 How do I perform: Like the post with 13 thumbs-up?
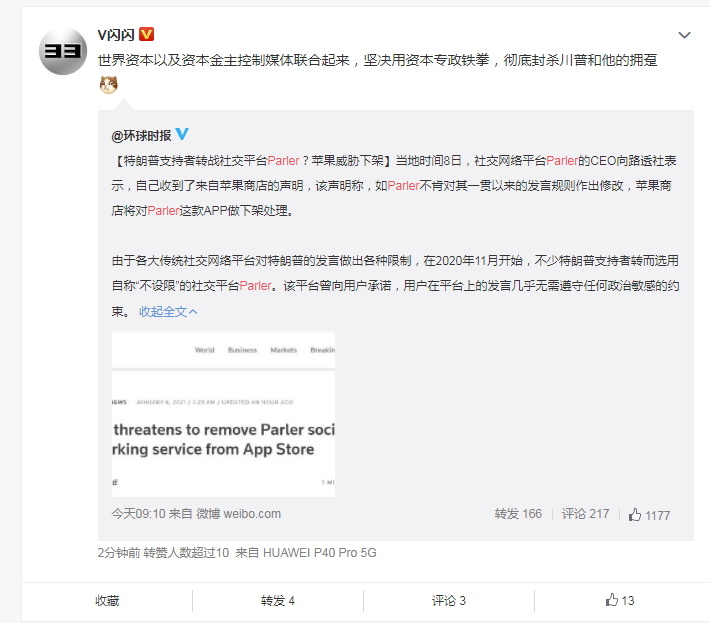click(620, 600)
